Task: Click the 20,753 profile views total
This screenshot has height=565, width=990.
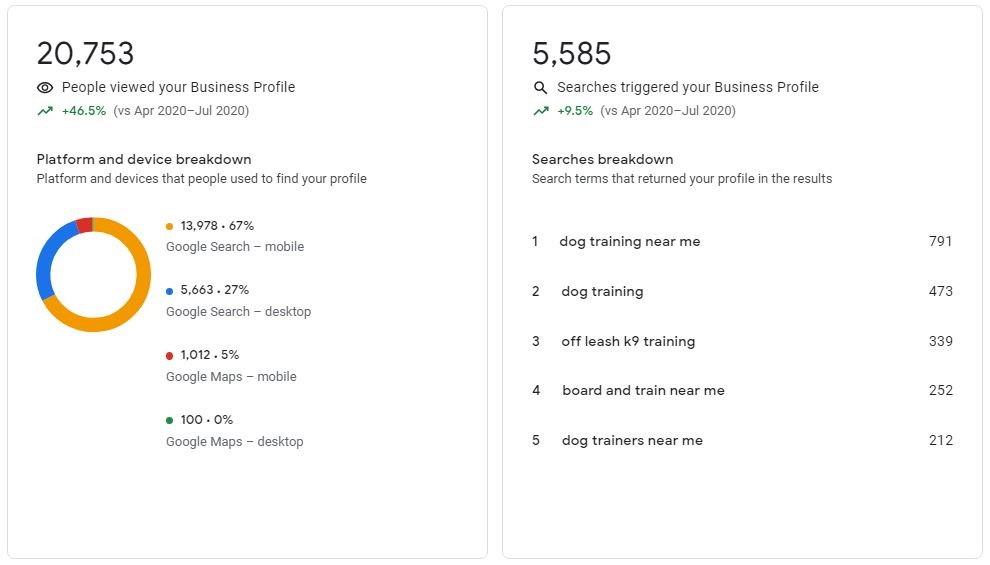Action: (85, 53)
